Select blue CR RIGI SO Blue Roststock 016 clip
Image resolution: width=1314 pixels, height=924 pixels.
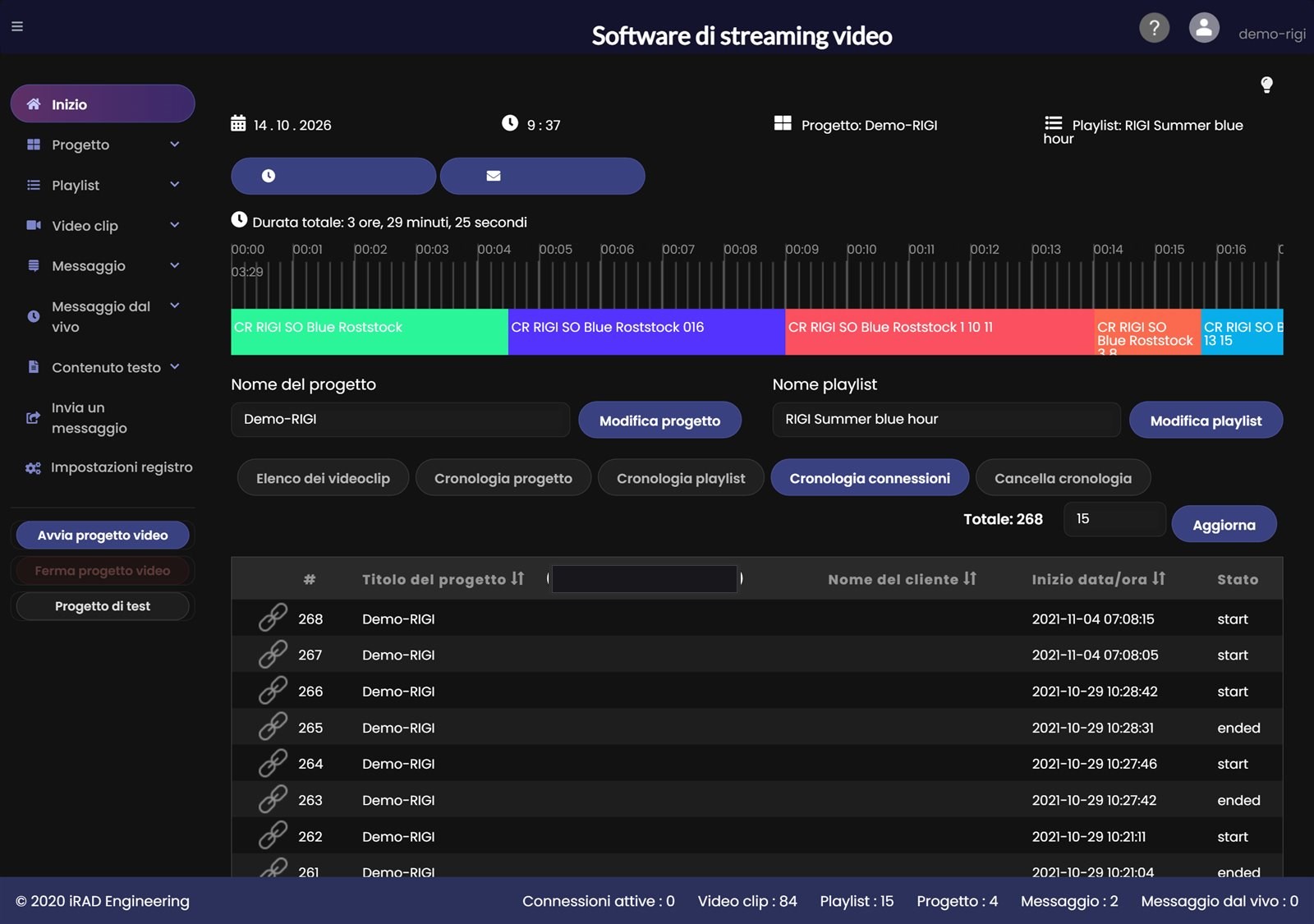point(647,332)
